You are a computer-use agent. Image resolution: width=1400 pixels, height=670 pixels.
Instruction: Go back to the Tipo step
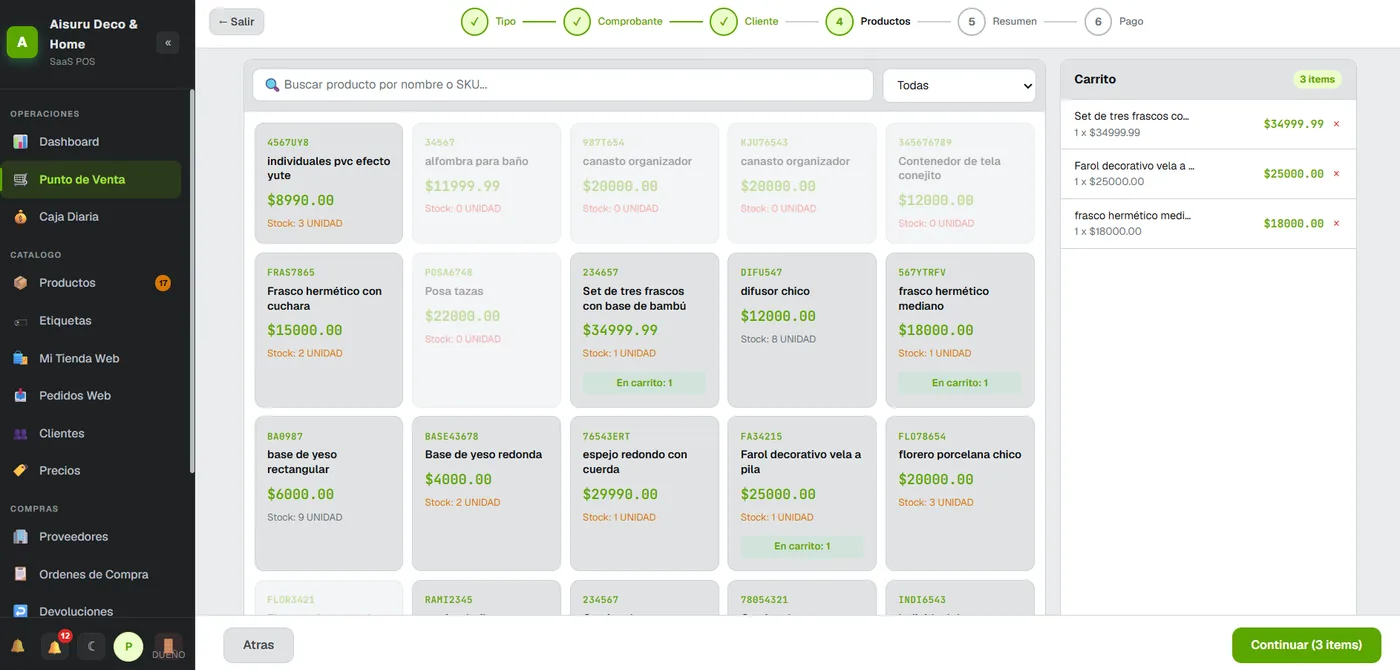[x=489, y=21]
